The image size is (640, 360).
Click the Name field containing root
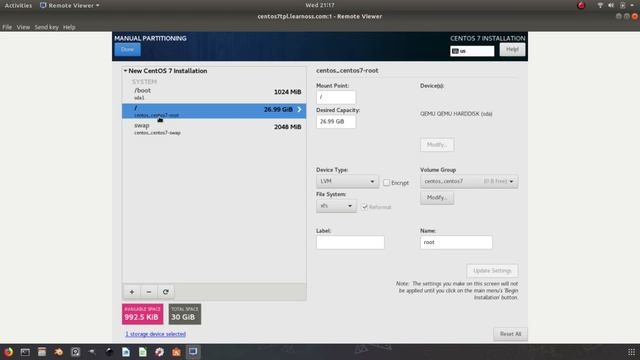(x=456, y=242)
